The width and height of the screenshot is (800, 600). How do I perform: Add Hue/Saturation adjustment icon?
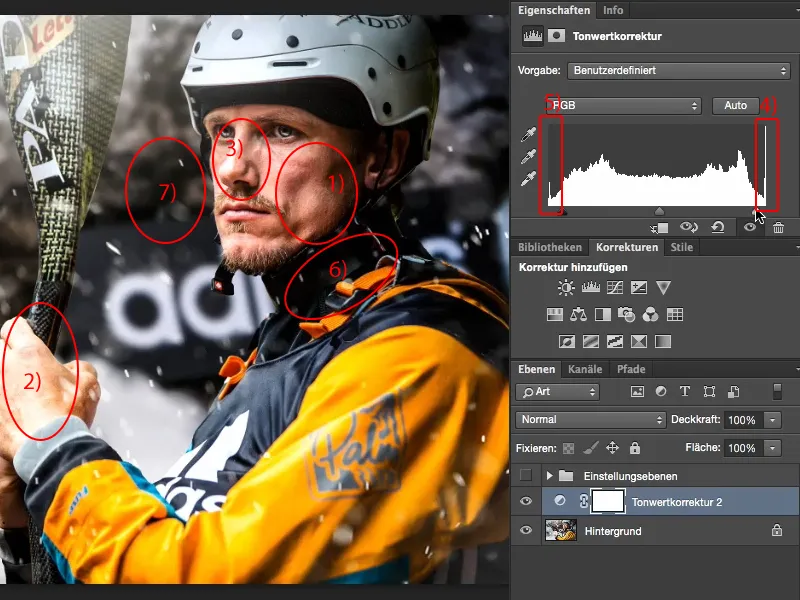point(555,315)
